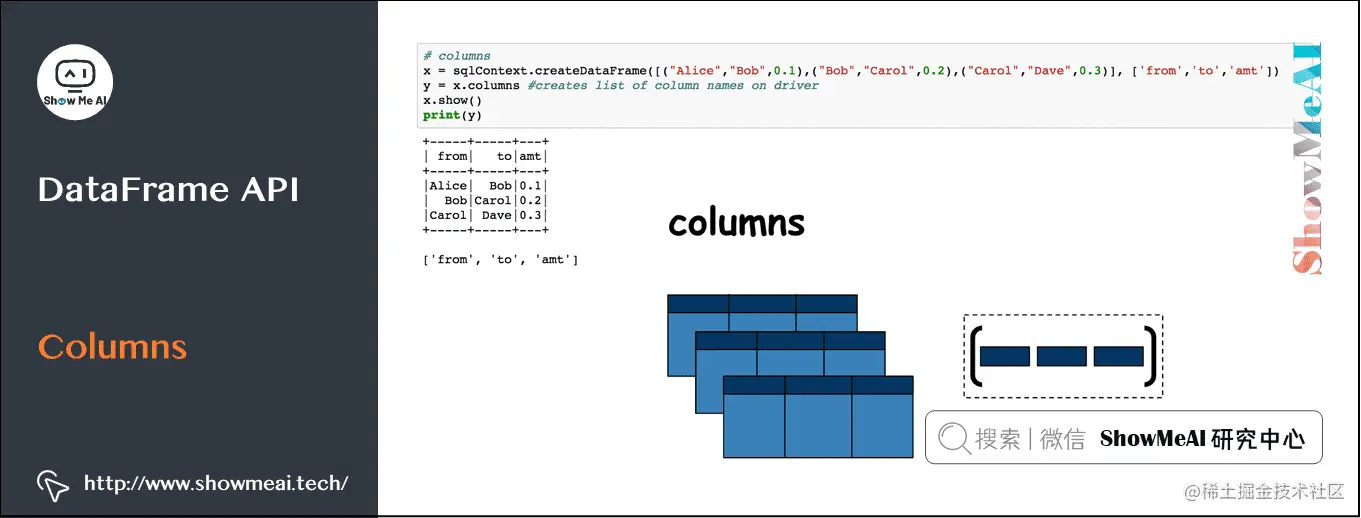Click the Carol Dave 0.3 output row
Viewport: 1361px width, 518px height.
click(x=486, y=215)
